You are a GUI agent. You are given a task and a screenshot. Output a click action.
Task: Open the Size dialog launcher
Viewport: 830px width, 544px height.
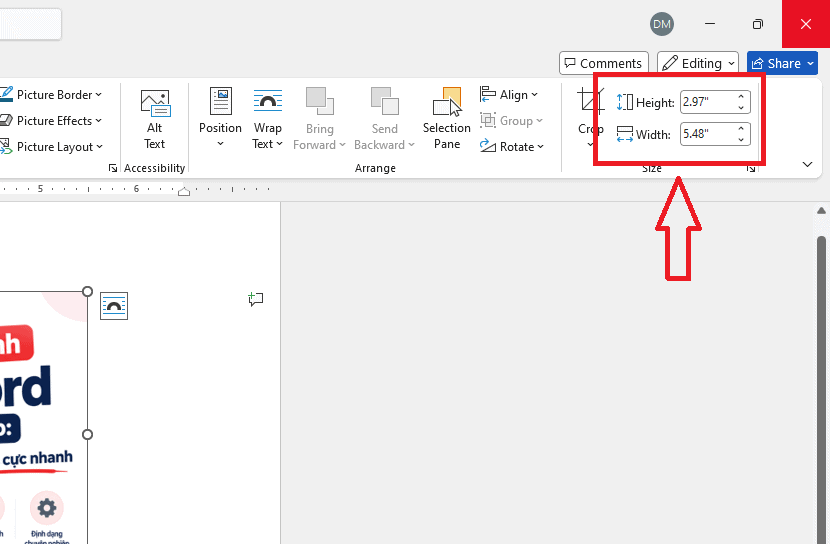751,168
